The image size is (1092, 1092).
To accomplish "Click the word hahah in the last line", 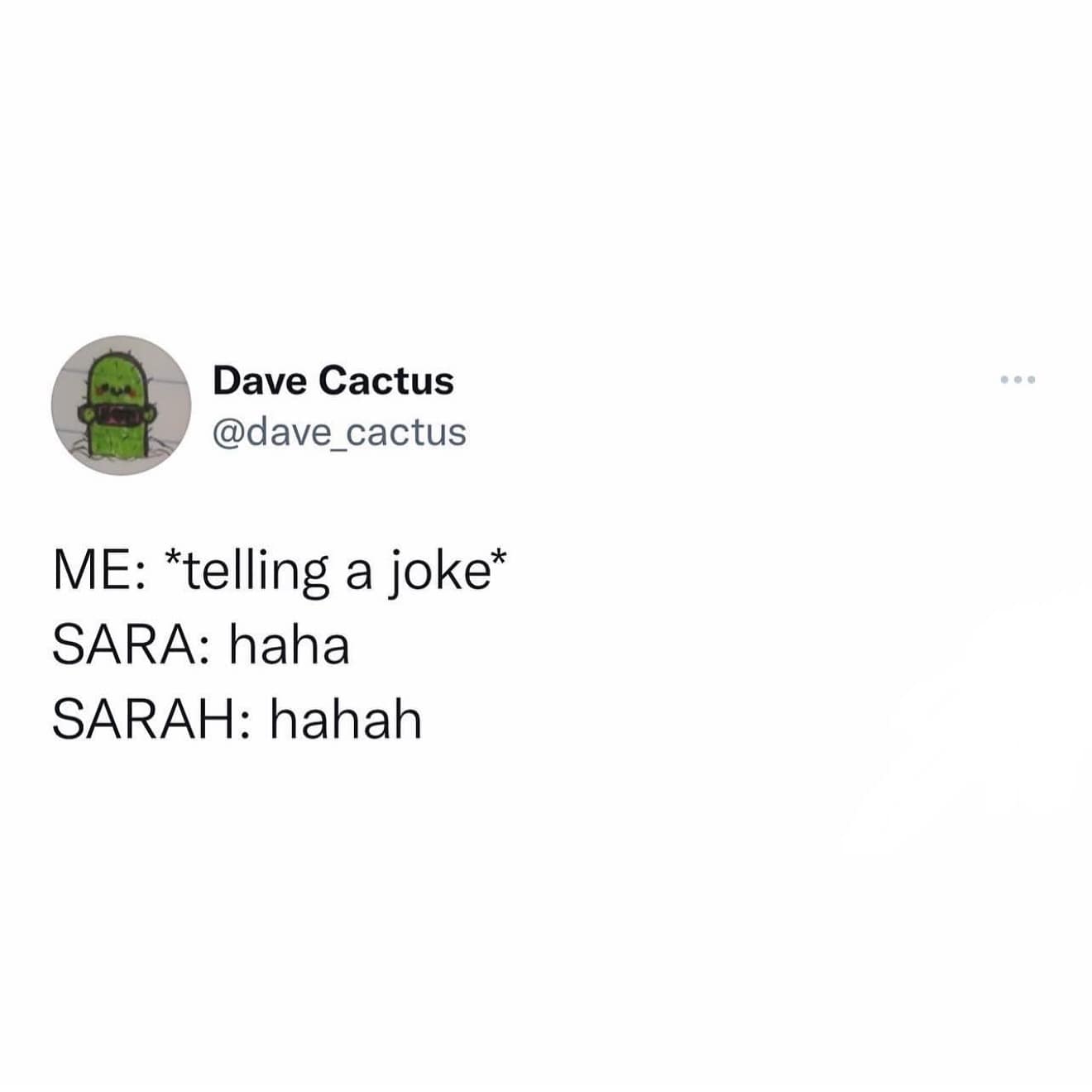I will click(346, 719).
